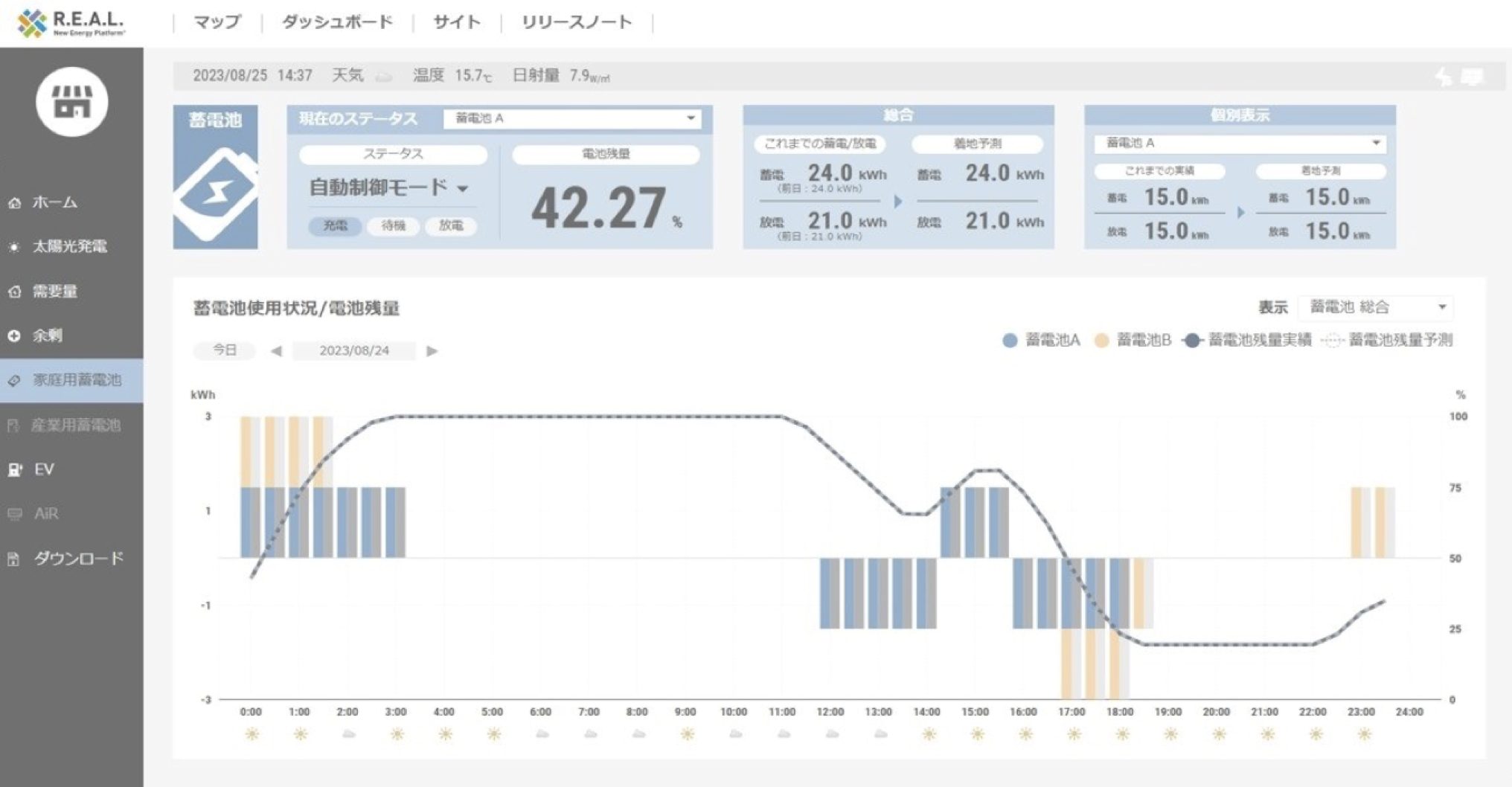Go to the 需要量 demand page

click(x=54, y=292)
